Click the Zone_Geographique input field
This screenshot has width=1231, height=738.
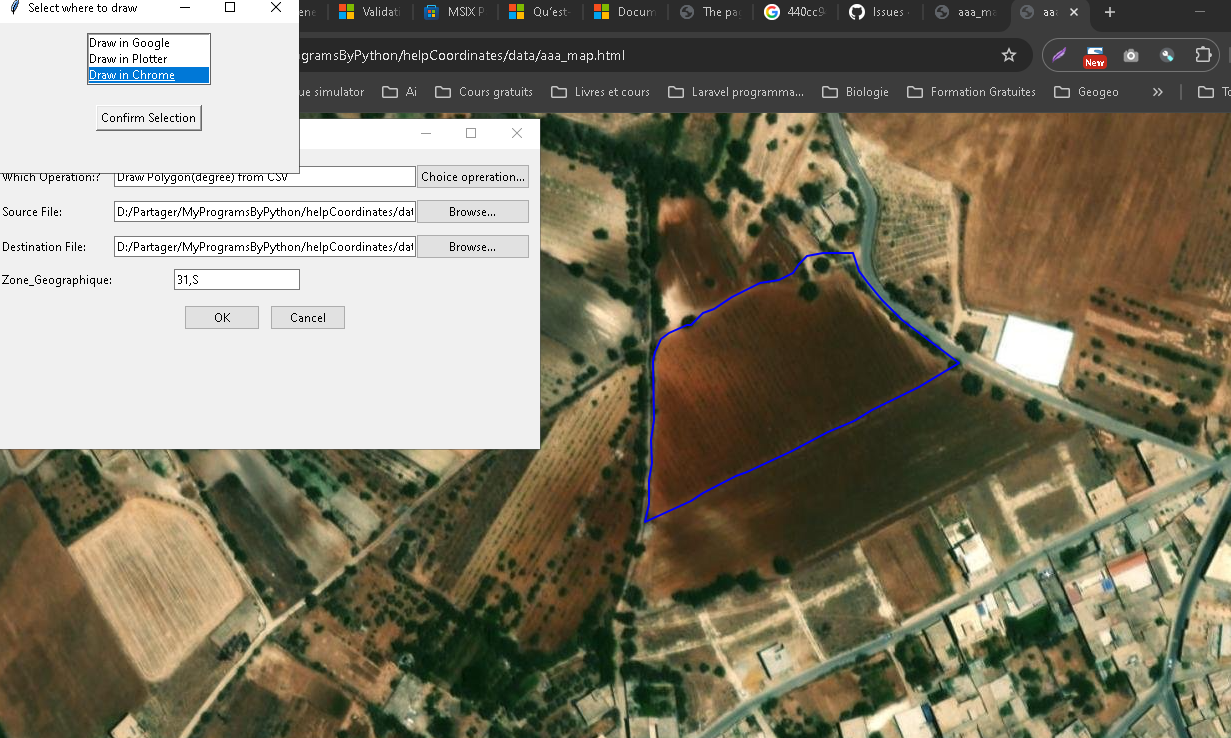pos(237,280)
